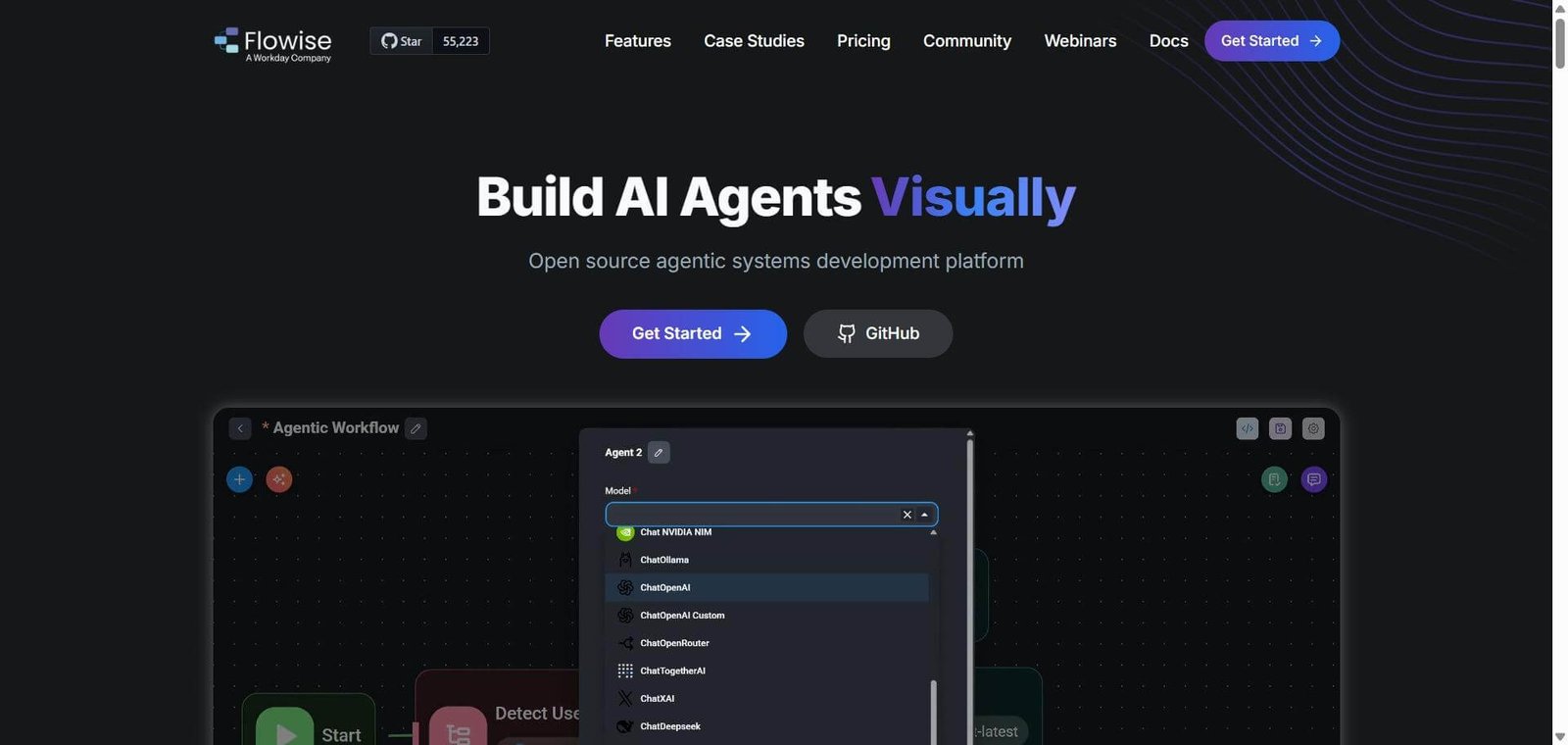This screenshot has width=1568, height=745.
Task: Click the green validation checklist icon
Action: 1274,479
